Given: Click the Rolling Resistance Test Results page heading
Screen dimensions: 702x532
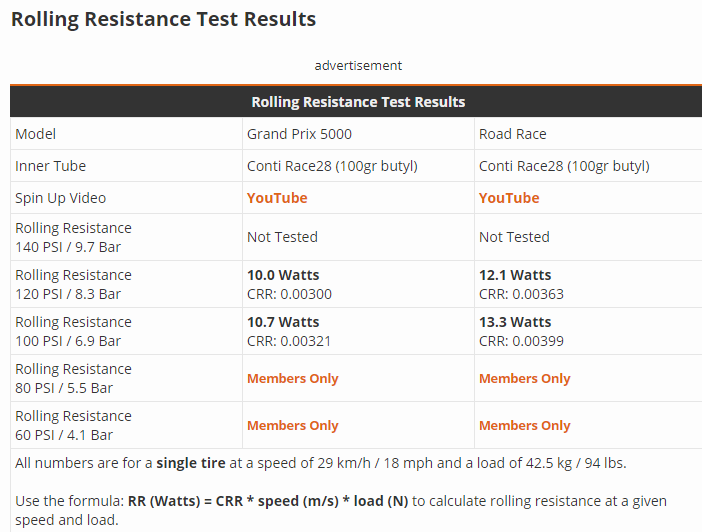Looking at the screenshot, I should pyautogui.click(x=163, y=19).
